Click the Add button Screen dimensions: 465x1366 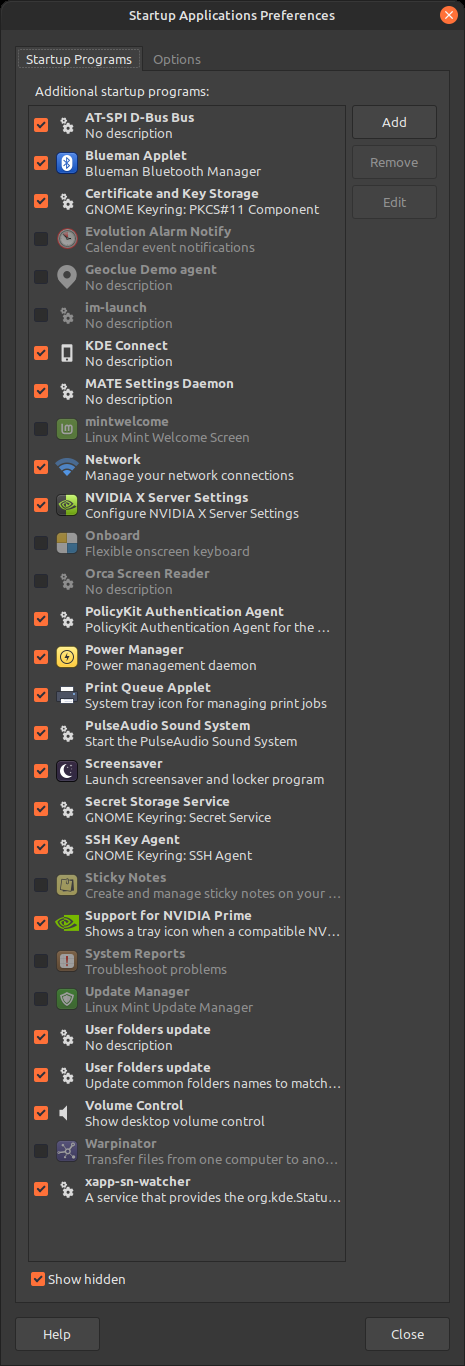[394, 122]
